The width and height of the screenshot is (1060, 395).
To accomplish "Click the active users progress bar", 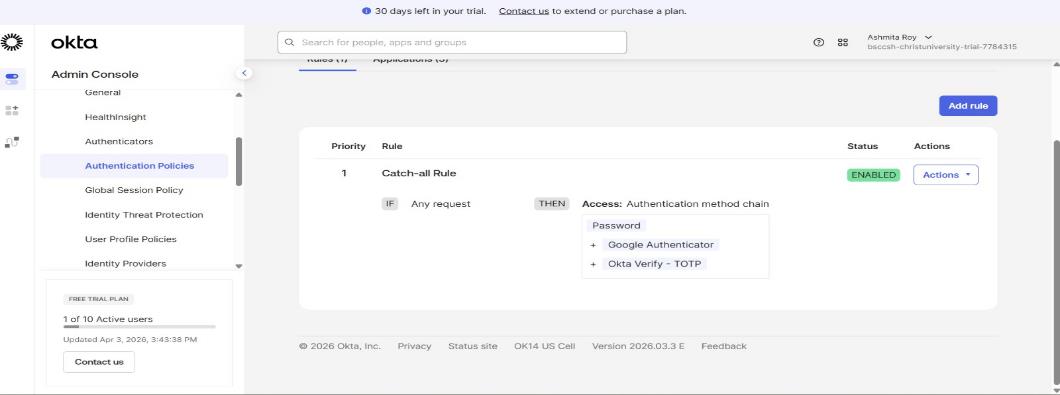I will tap(139, 327).
